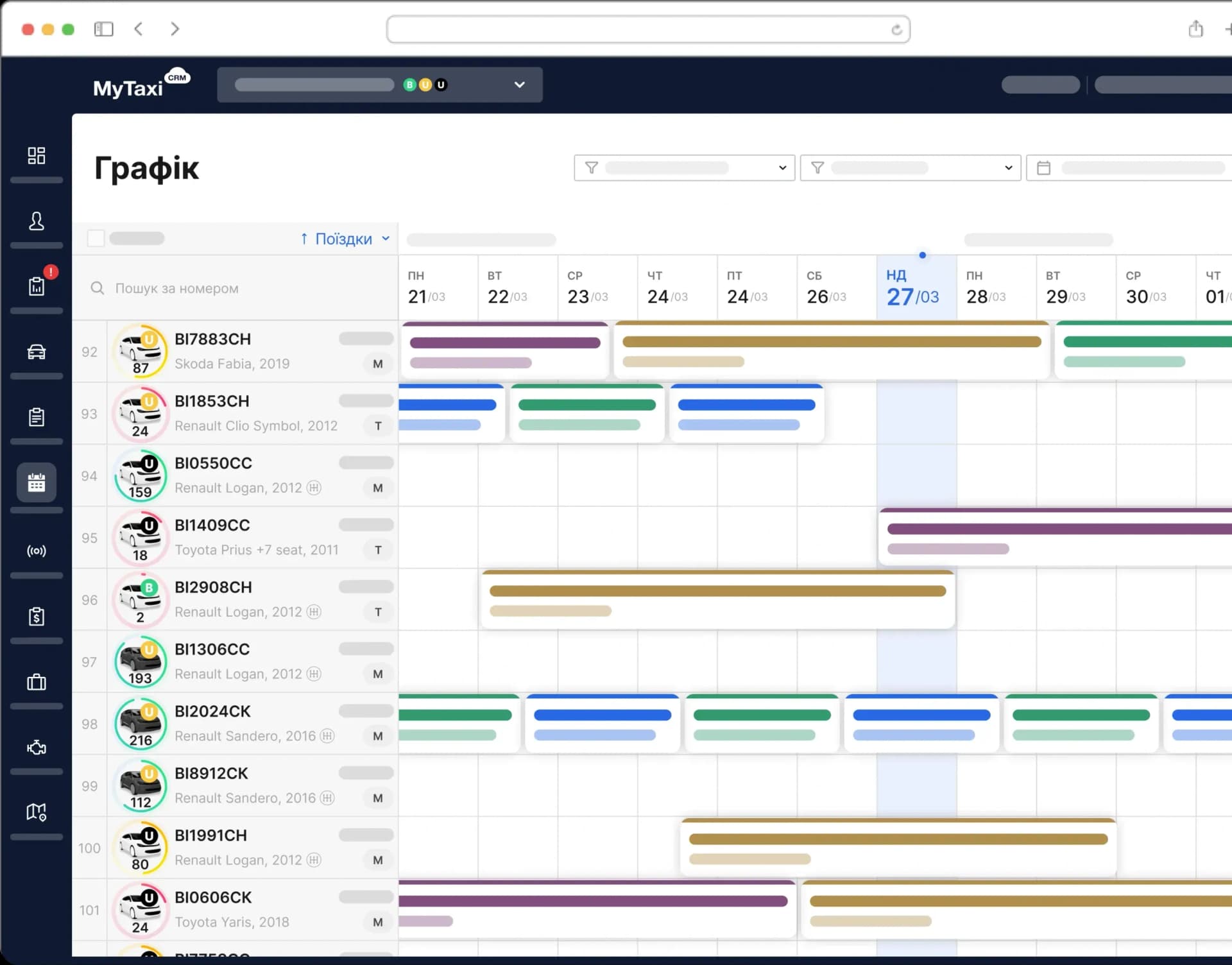Open the engine maintenance icon in sidebar
Screen dimensions: 1232x965
[x=37, y=747]
